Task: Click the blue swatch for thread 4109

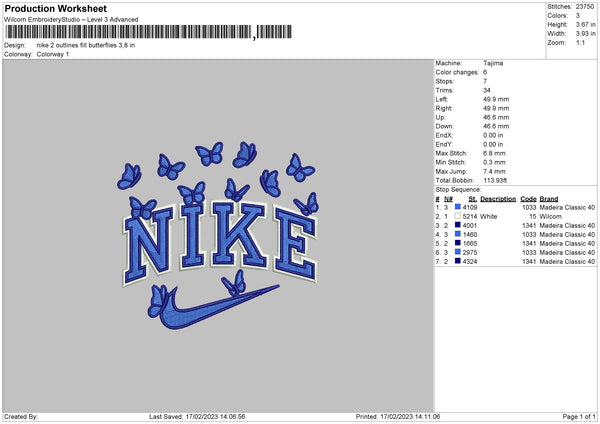Action: (457, 207)
